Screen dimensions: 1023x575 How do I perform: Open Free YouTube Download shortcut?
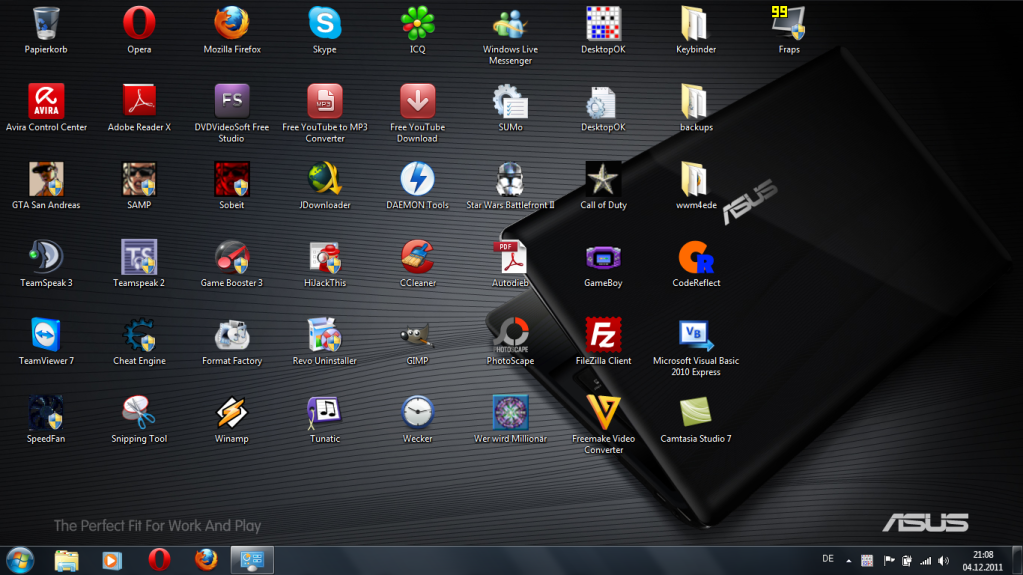(418, 114)
